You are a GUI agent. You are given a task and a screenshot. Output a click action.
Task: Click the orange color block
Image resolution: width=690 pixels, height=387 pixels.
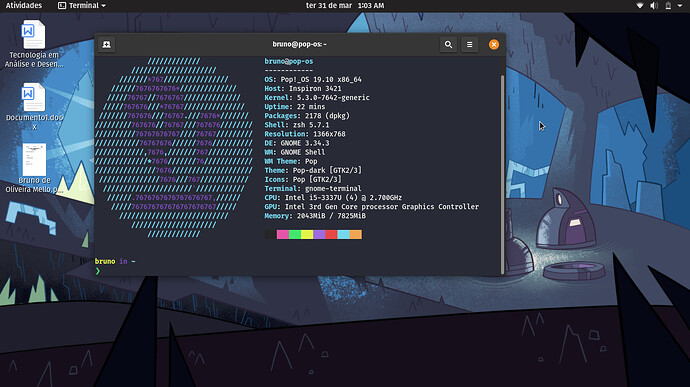[356, 234]
